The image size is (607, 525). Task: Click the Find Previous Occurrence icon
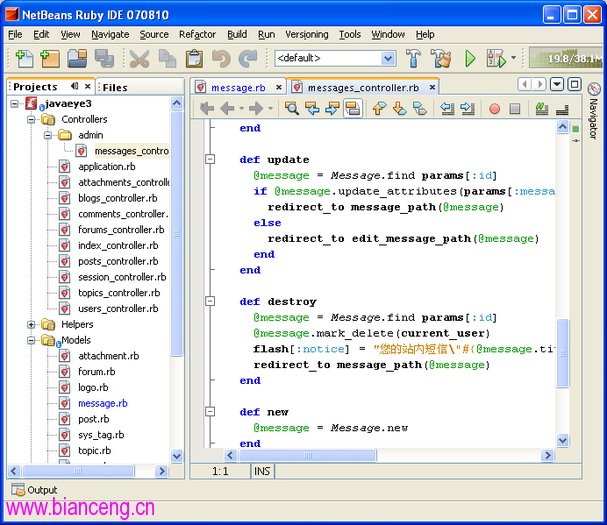(x=312, y=109)
